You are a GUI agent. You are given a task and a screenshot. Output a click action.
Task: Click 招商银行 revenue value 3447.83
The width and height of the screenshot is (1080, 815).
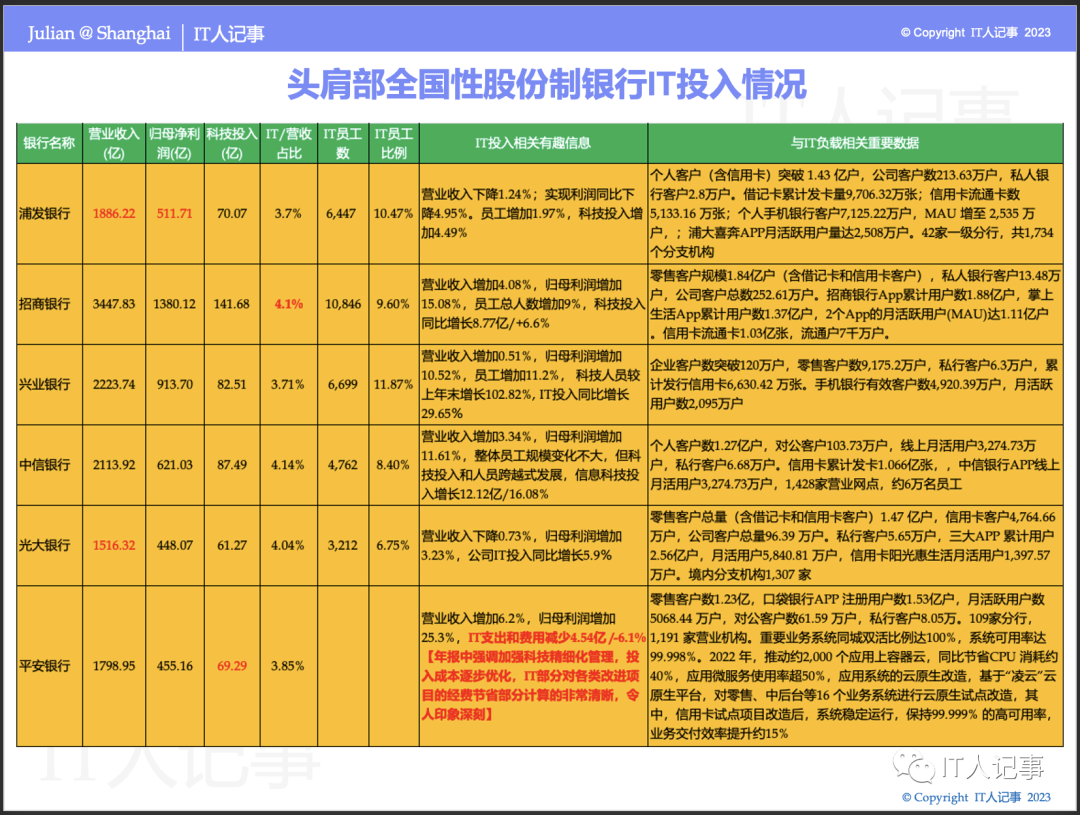pyautogui.click(x=114, y=304)
